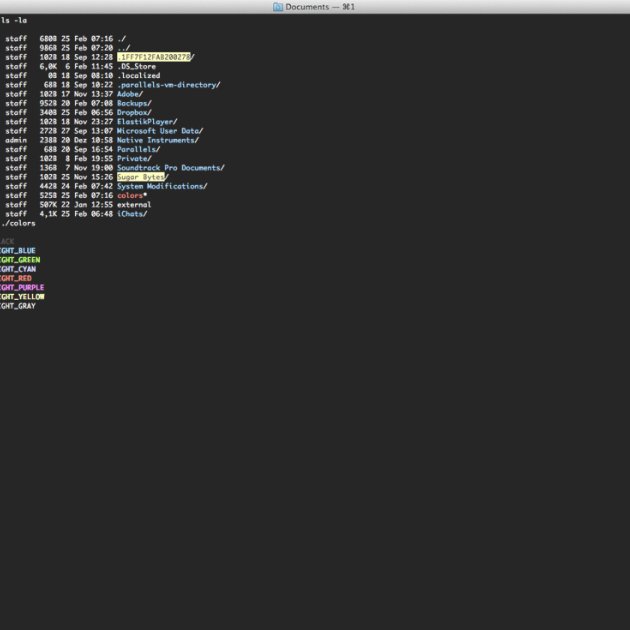Click the Backups directory name

coord(133,103)
